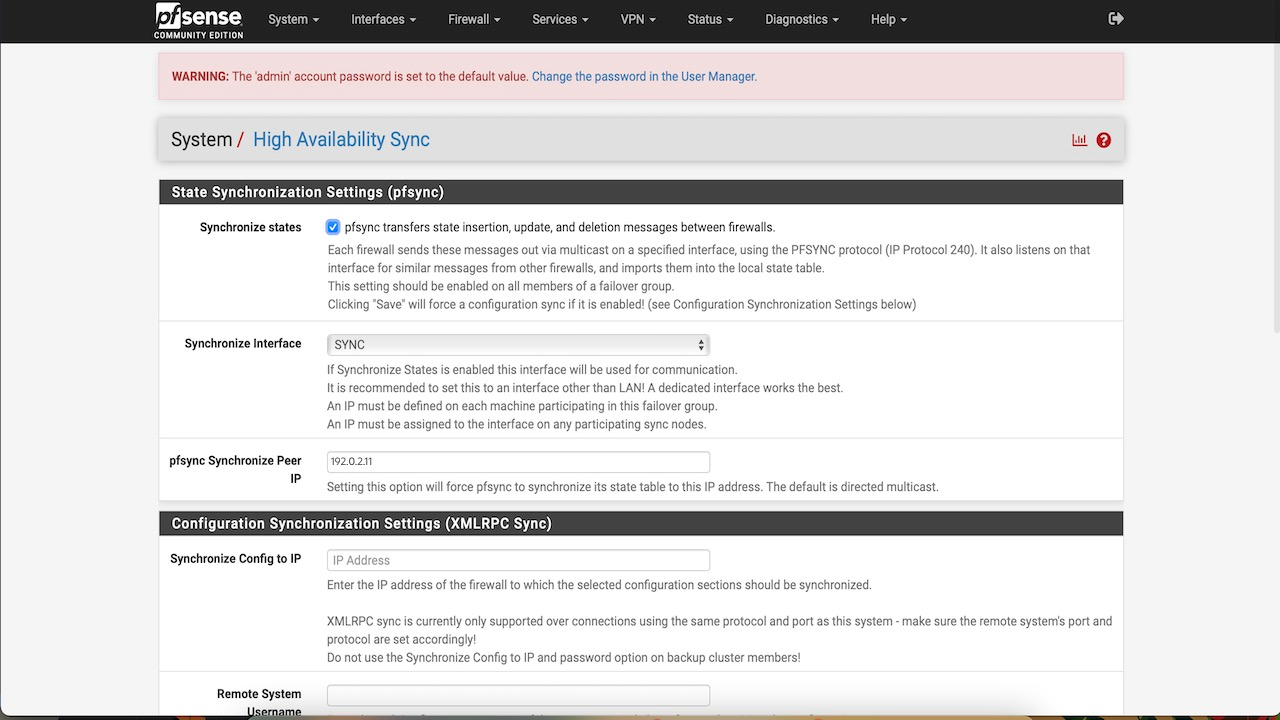Open the Help menu
Viewport: 1280px width, 720px height.
pyautogui.click(x=887, y=19)
